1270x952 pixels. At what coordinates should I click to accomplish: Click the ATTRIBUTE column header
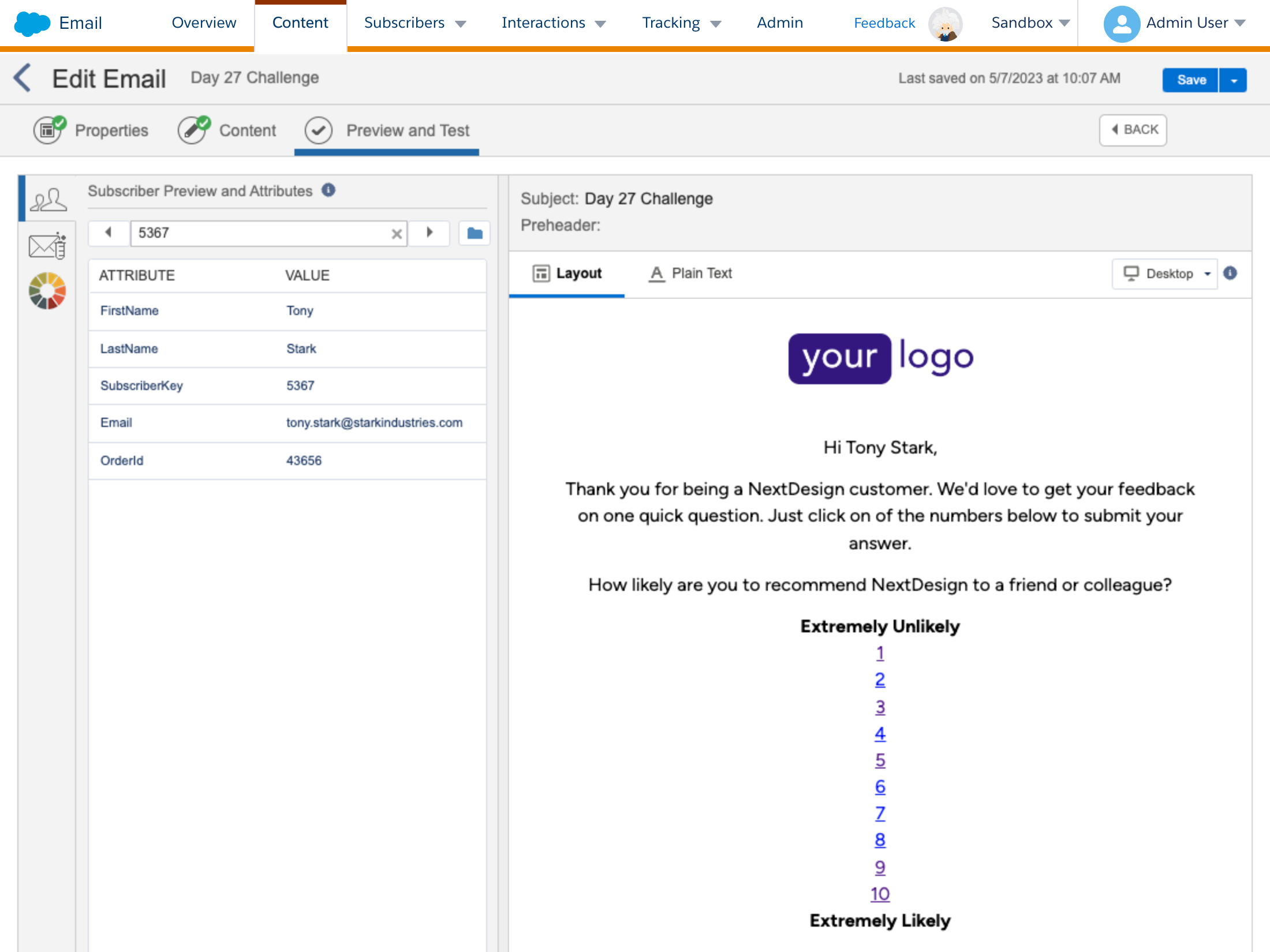coord(136,275)
